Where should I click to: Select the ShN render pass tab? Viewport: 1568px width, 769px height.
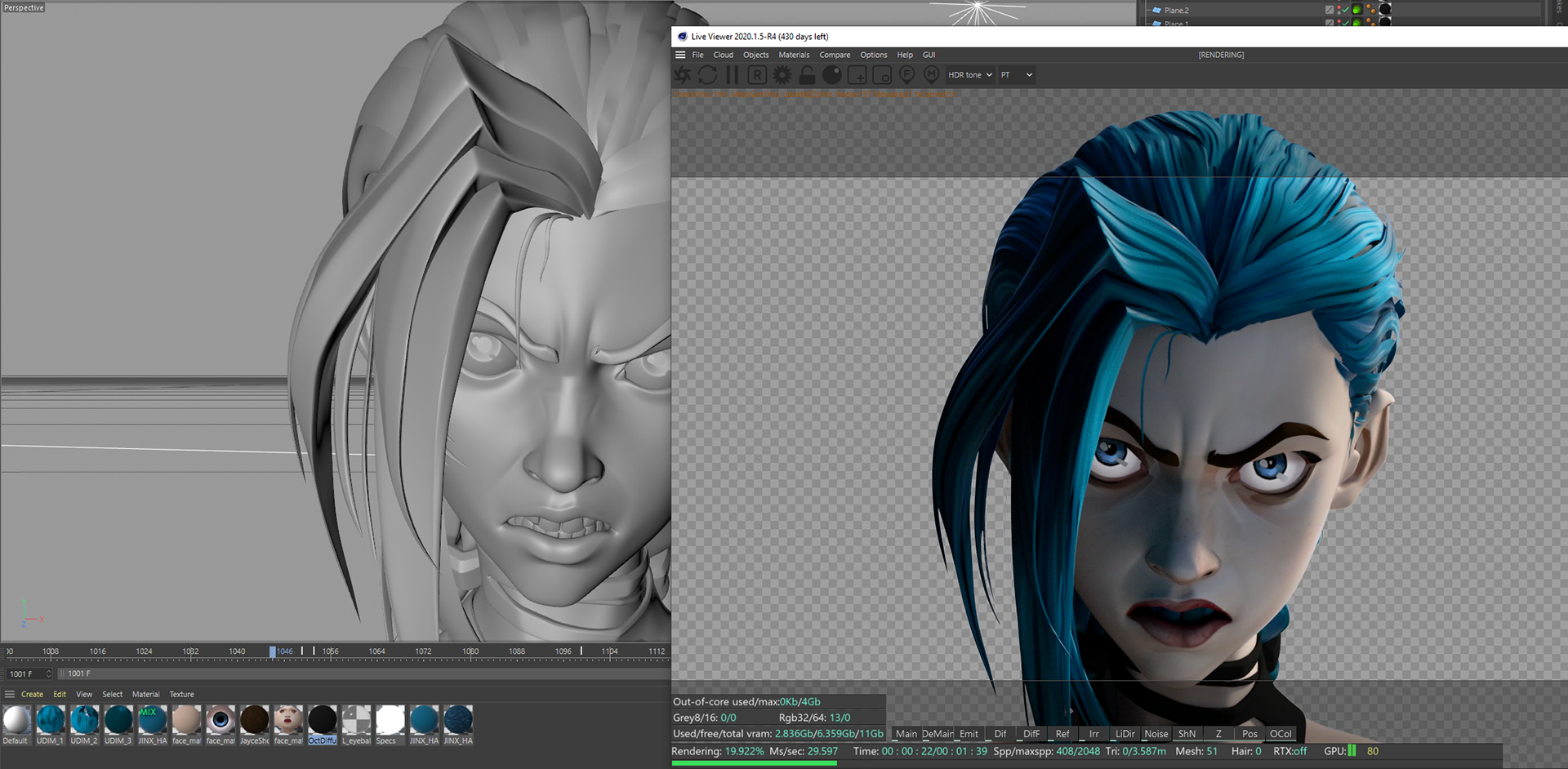click(1187, 734)
